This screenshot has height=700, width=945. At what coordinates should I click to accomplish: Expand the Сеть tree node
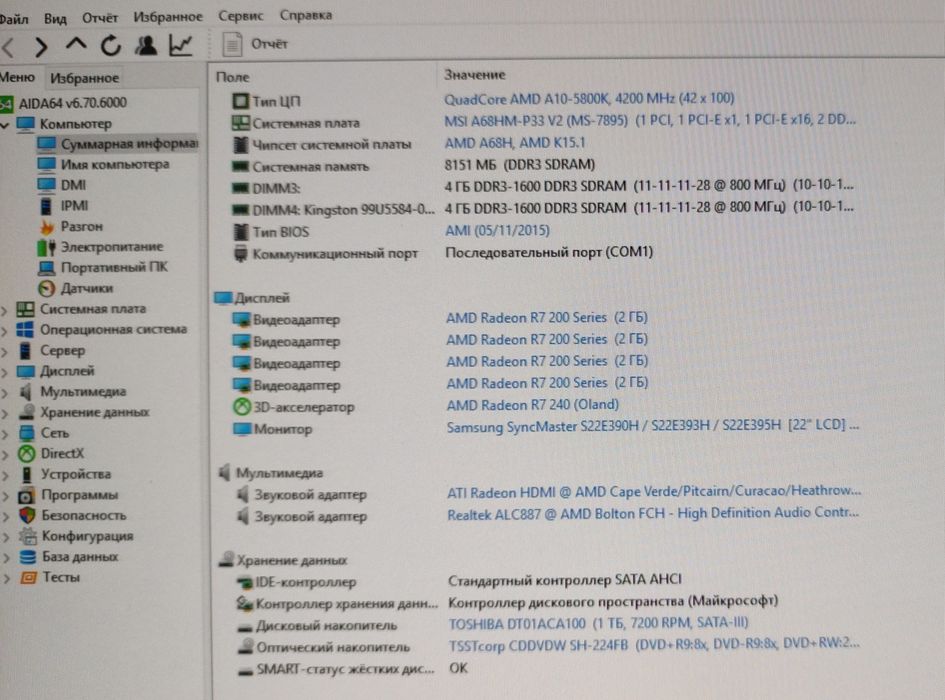[x=4, y=434]
